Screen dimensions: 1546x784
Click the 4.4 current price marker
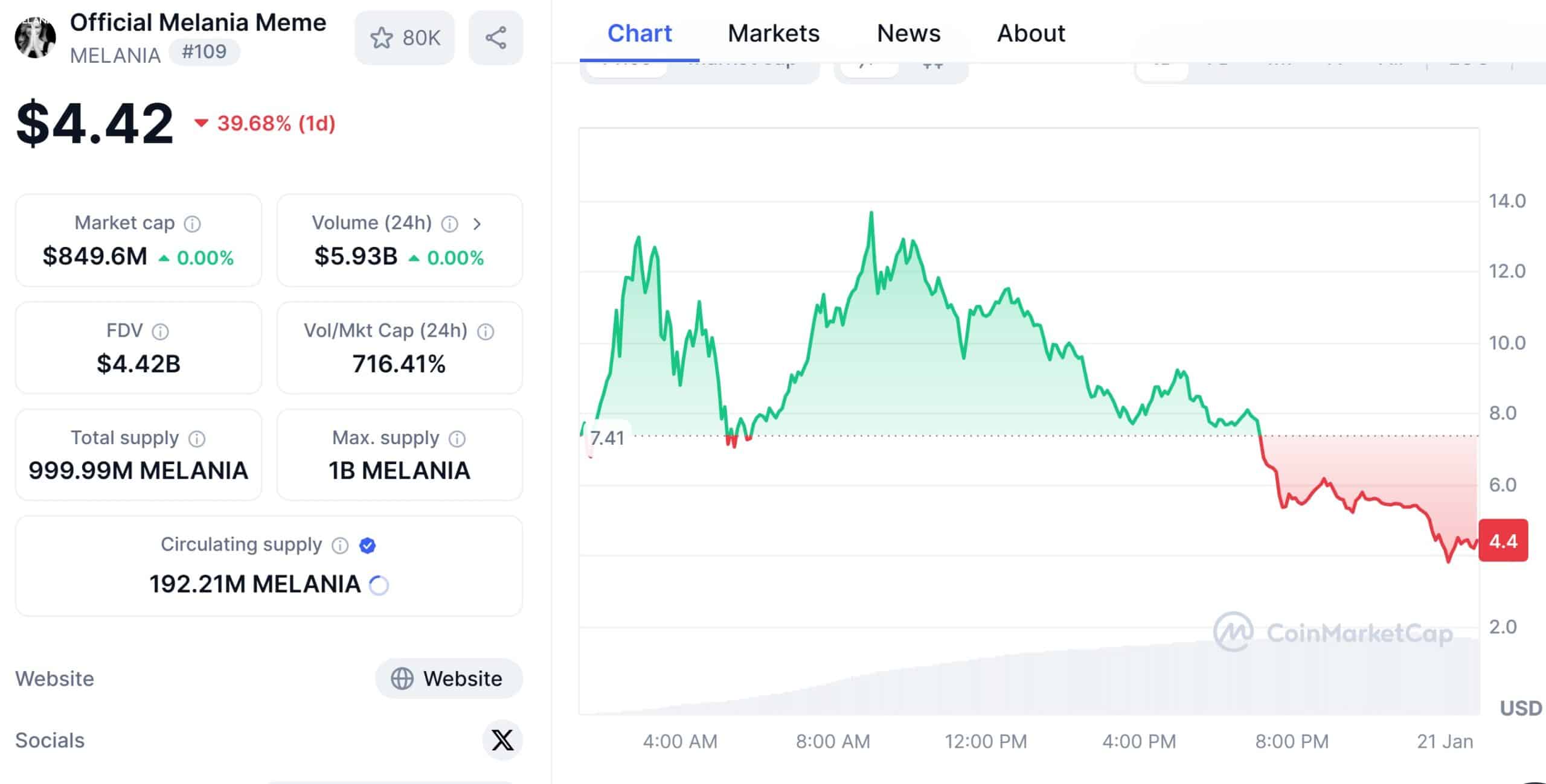1503,541
